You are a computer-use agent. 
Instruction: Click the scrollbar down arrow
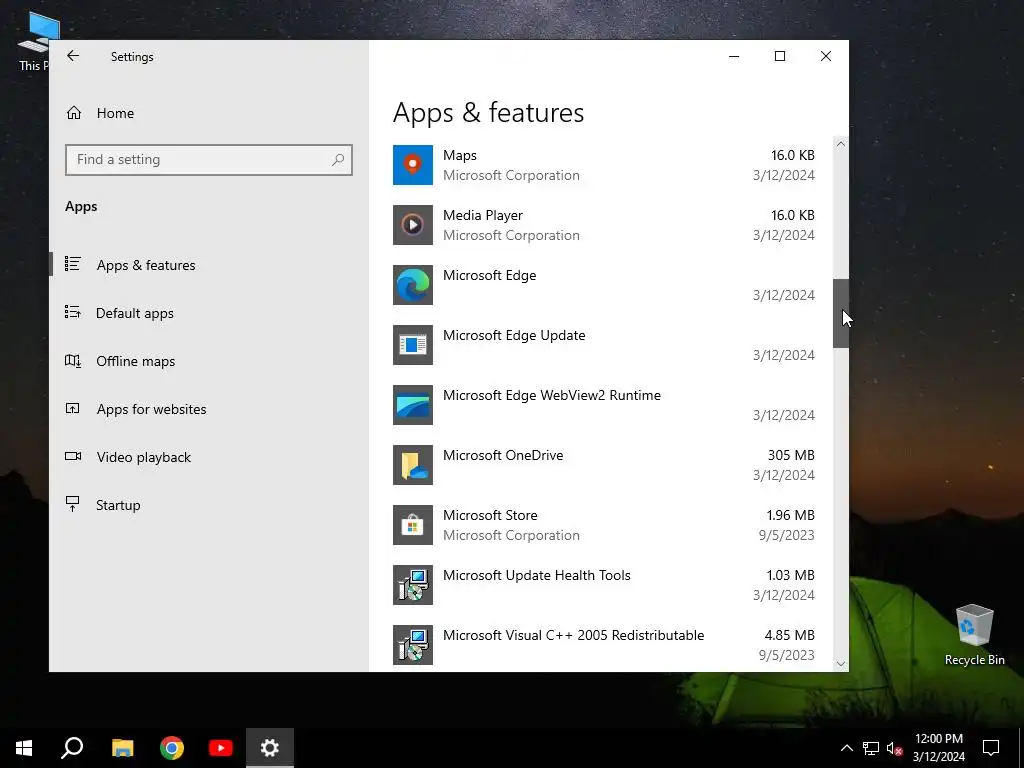[x=840, y=664]
